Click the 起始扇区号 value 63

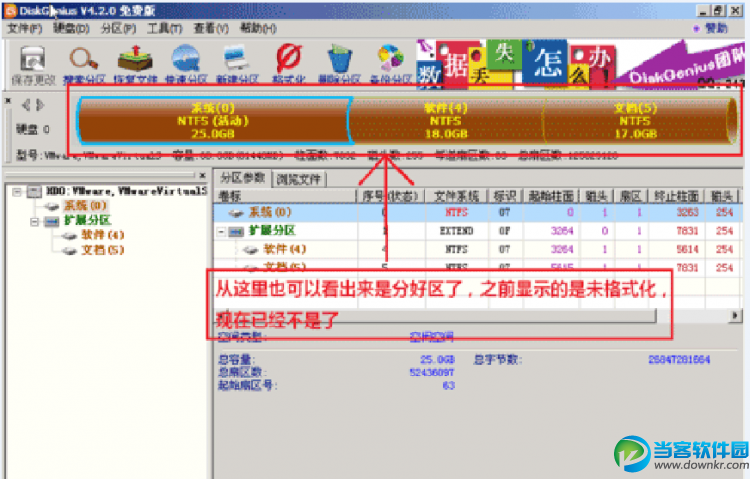click(x=449, y=385)
